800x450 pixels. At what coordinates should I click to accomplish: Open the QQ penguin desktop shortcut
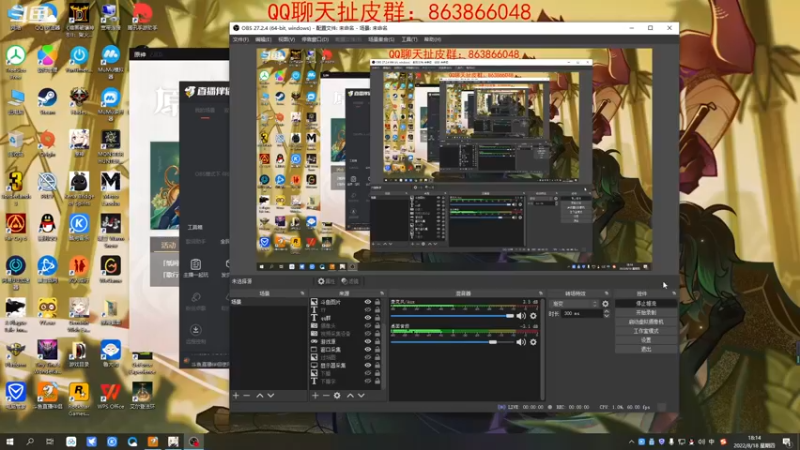click(47, 228)
